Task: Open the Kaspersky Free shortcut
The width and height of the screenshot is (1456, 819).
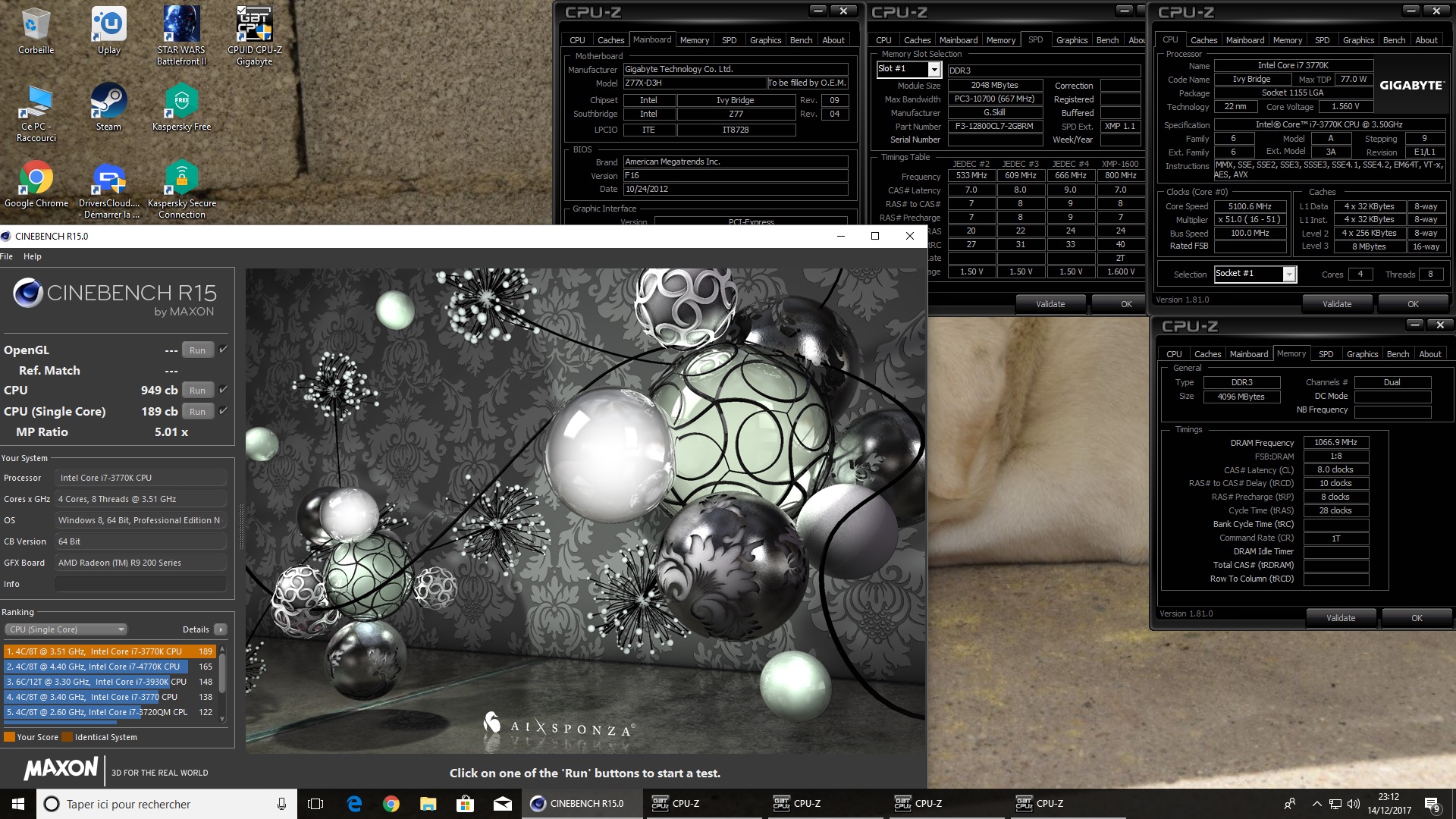Action: tap(181, 107)
